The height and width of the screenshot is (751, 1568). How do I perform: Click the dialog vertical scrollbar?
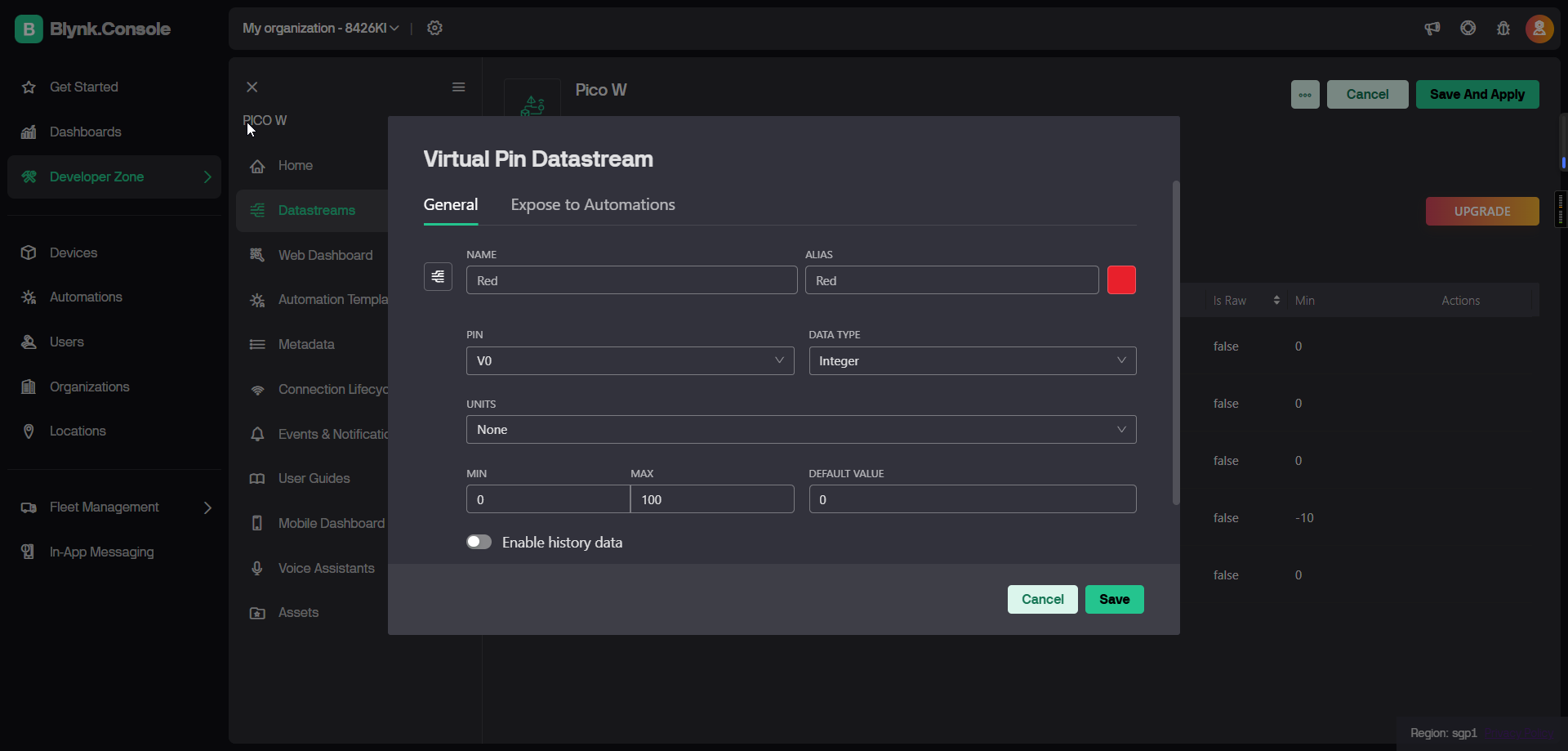pos(1176,343)
